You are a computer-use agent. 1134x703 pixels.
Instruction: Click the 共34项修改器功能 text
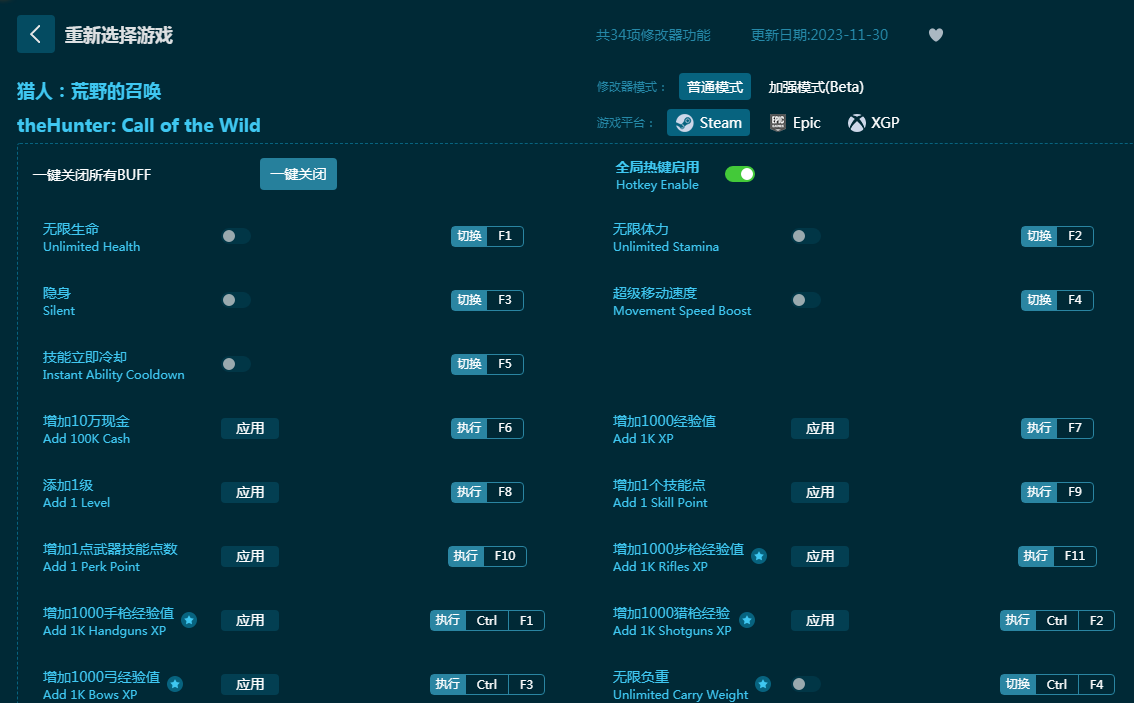[653, 35]
